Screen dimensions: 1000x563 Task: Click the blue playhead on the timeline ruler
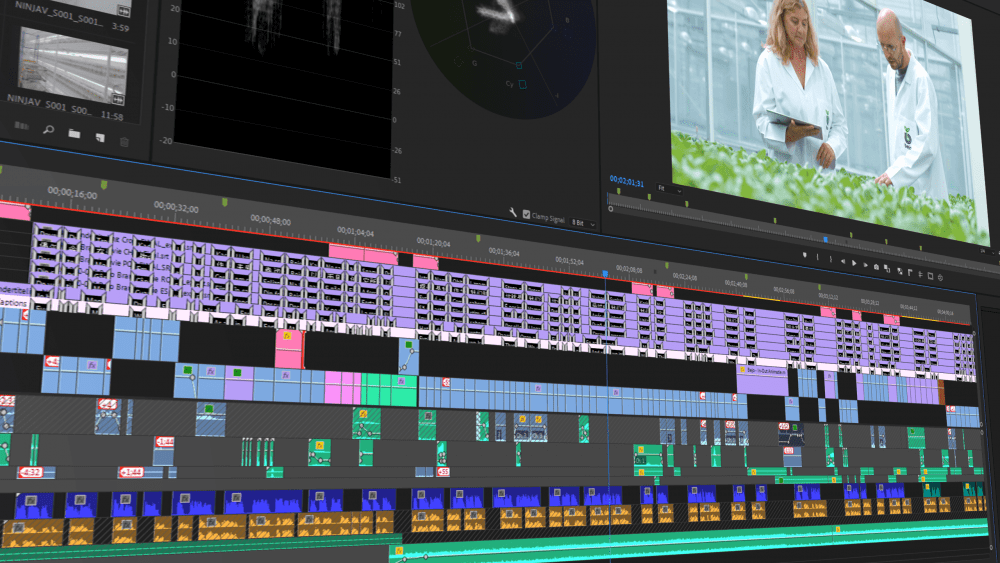click(x=605, y=274)
